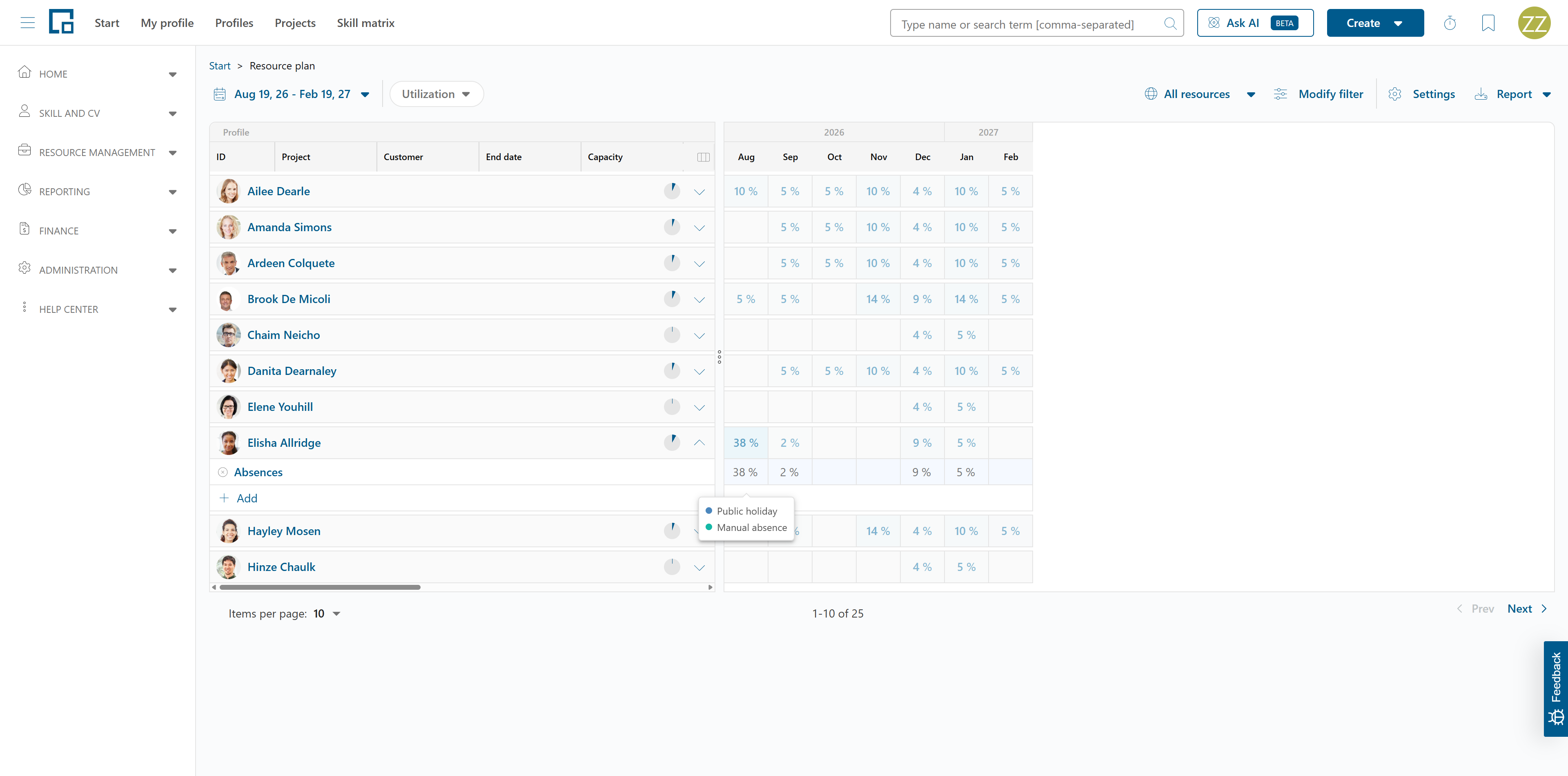
Task: Expand the Finance sidebar section arrow
Action: [173, 231]
